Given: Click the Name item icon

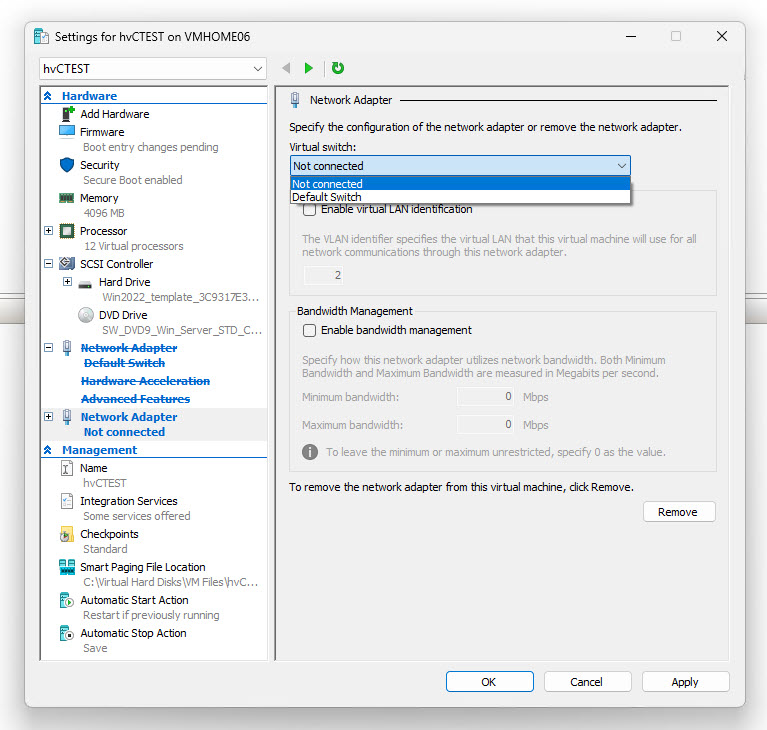Looking at the screenshot, I should 67,468.
